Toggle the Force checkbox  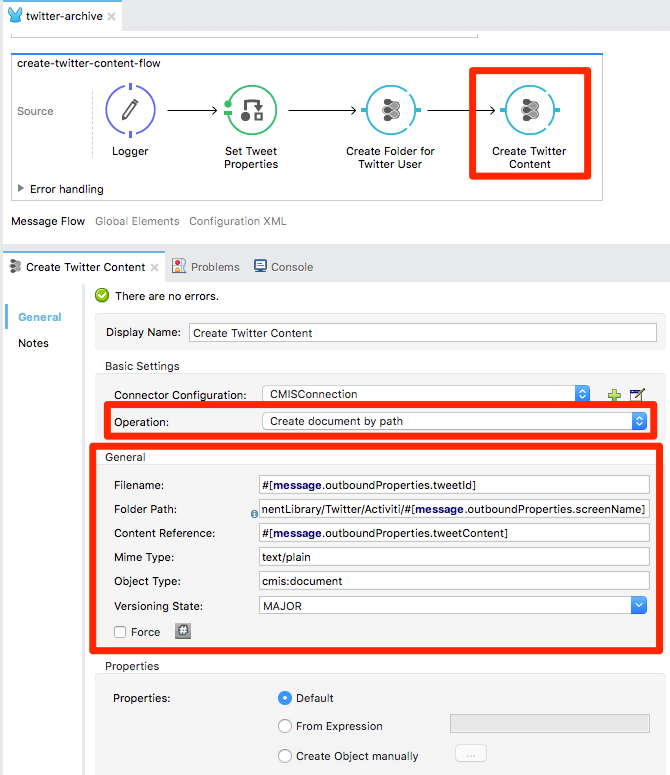pos(120,632)
